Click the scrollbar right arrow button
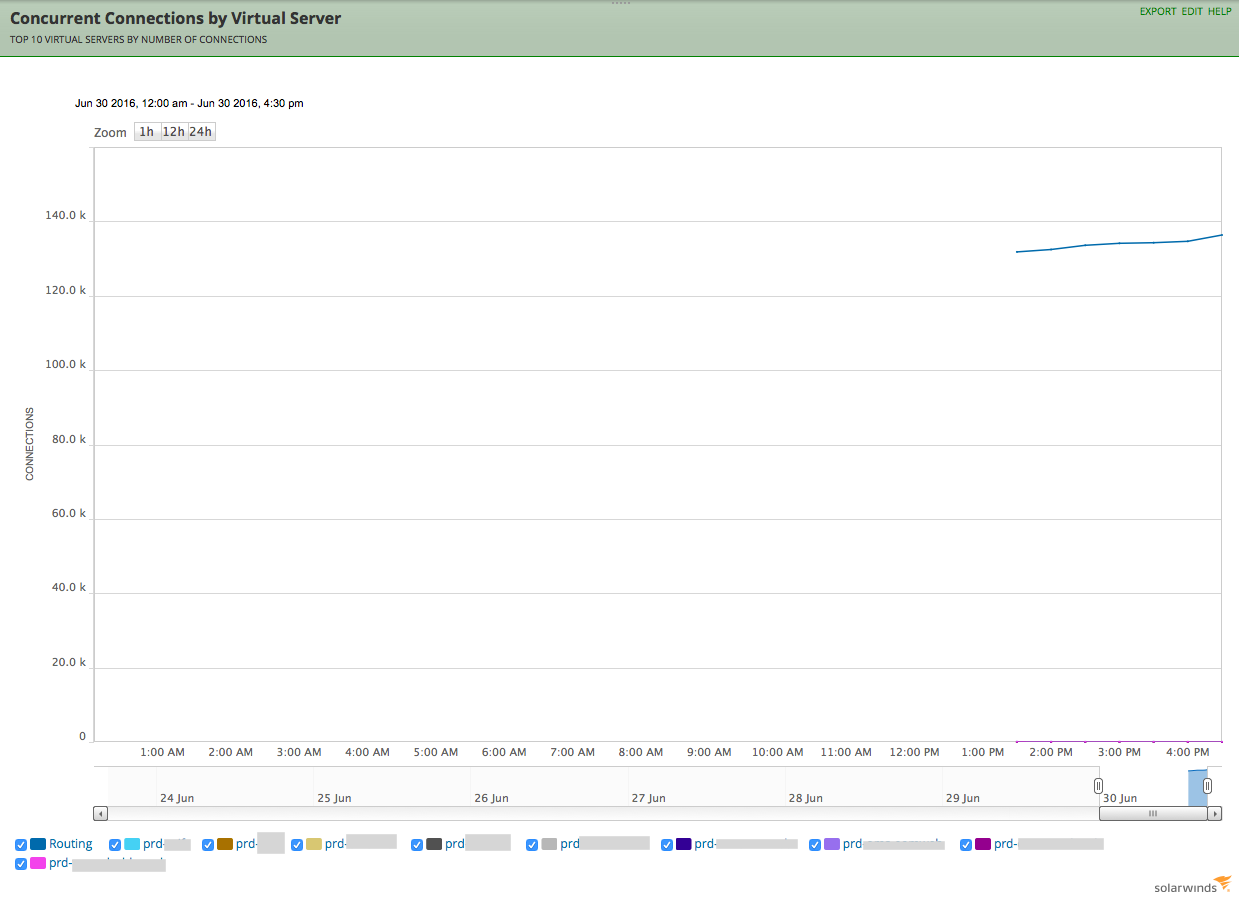 coord(1215,814)
